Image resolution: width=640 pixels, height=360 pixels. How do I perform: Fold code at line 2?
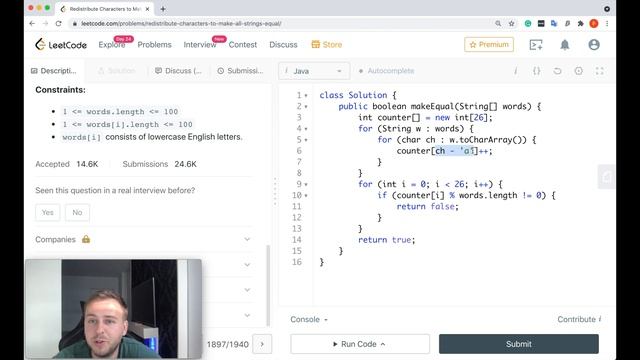pos(306,107)
